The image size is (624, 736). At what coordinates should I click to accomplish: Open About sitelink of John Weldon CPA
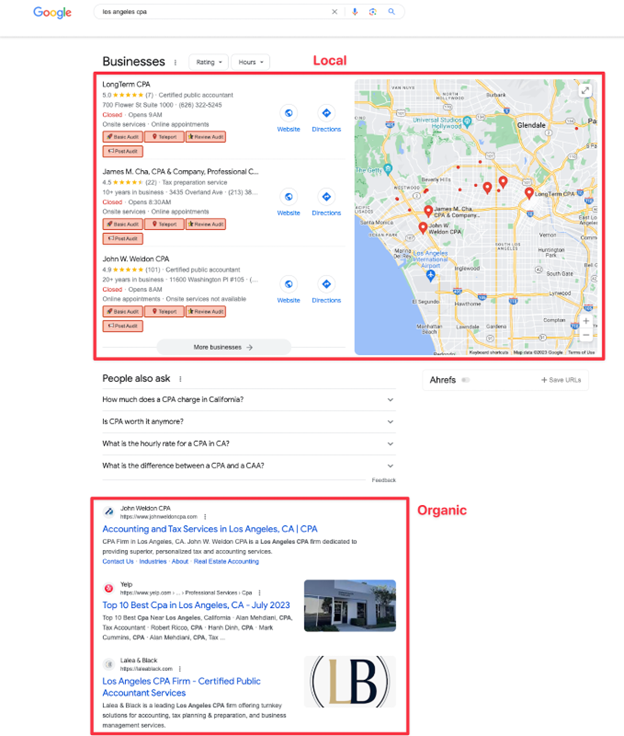[180, 561]
